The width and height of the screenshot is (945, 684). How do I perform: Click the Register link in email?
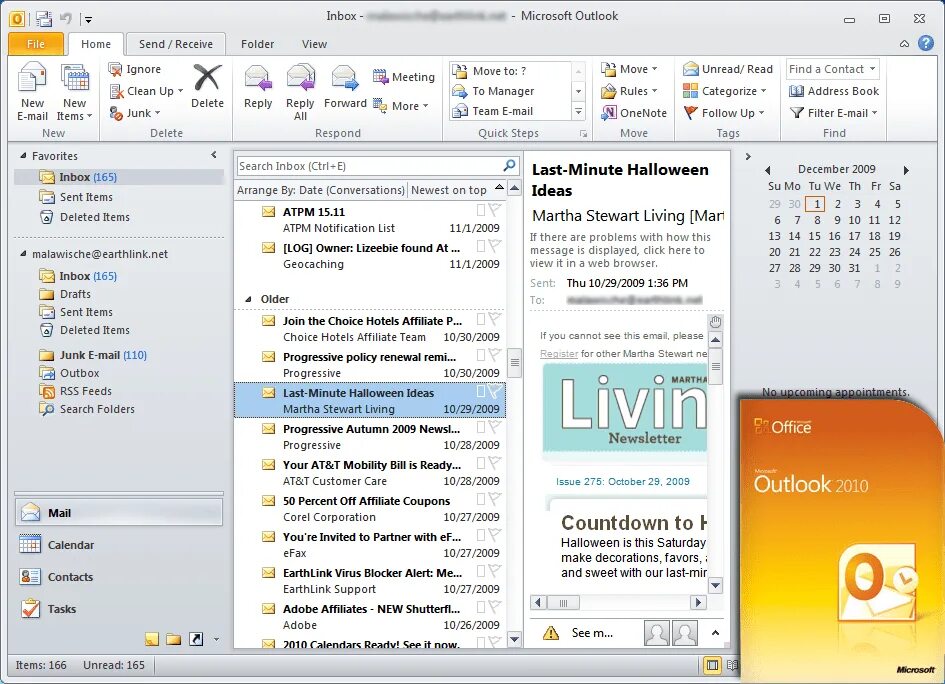[559, 354]
